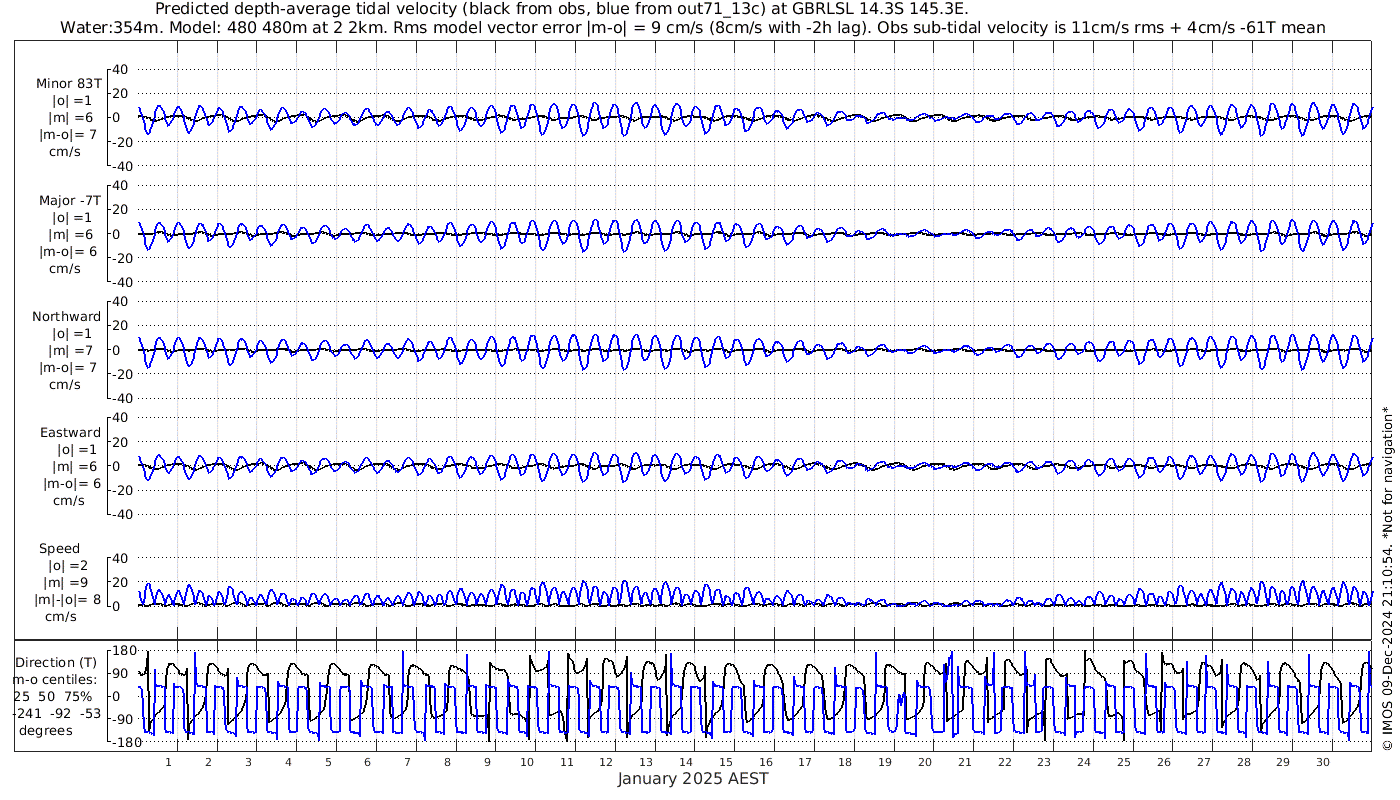Click the '|m-o|= 6' value in Major panel
Screen dimensions: 1400x800
pyautogui.click(x=67, y=251)
